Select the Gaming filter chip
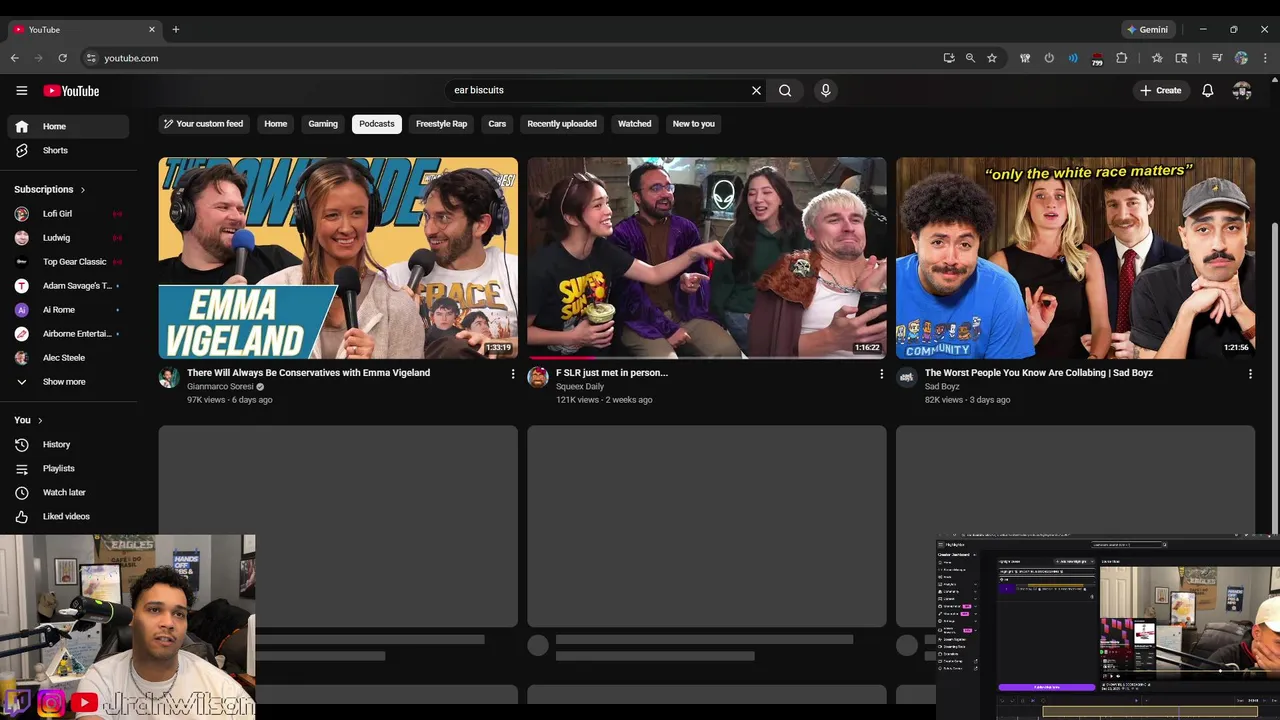1280x720 pixels. point(323,124)
